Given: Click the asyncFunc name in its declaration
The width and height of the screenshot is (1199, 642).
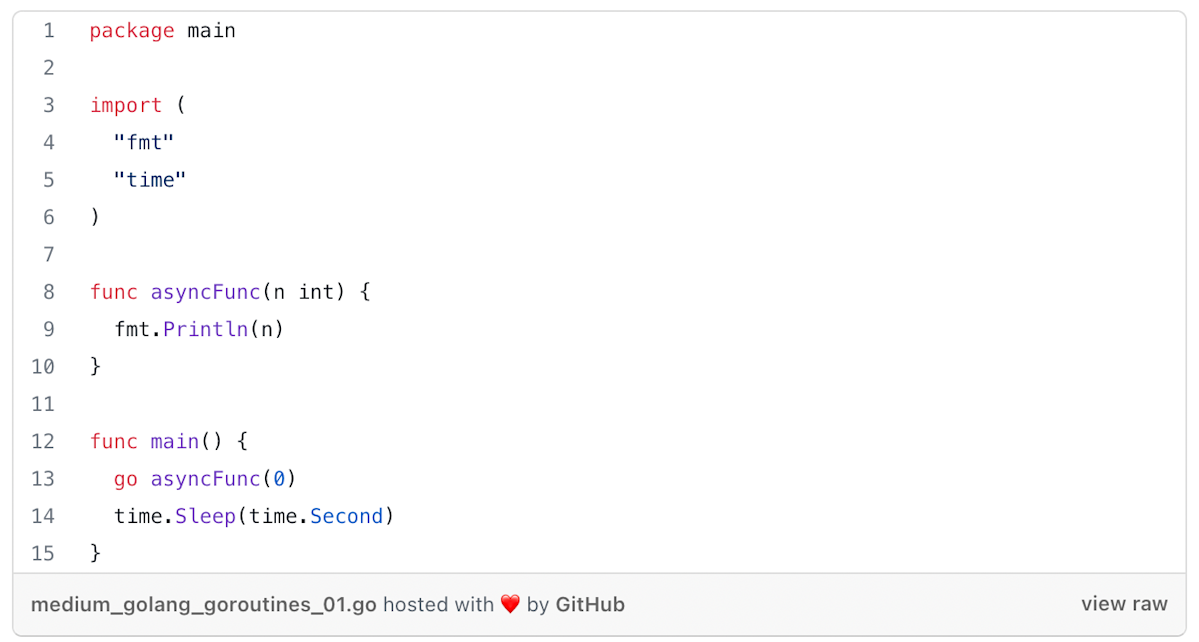Looking at the screenshot, I should pos(205,293).
